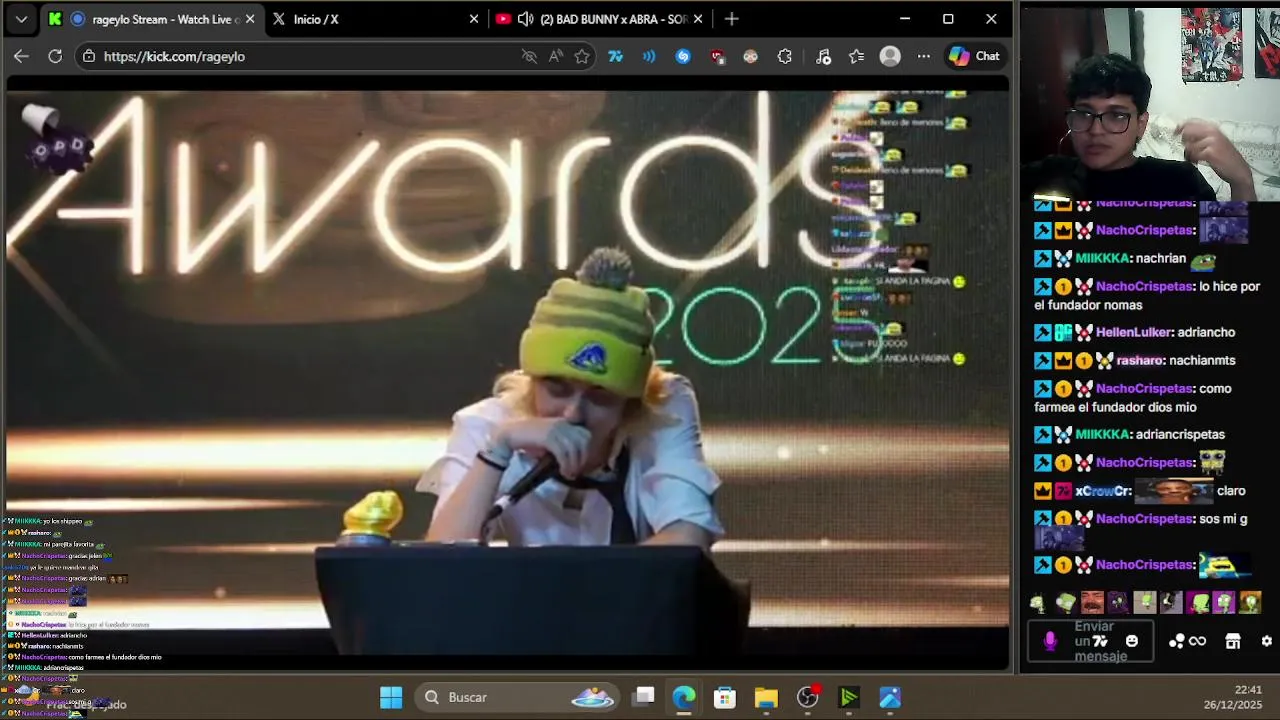Mute the audio-playing YouTube tab
The width and height of the screenshot is (1280, 720).
526,19
